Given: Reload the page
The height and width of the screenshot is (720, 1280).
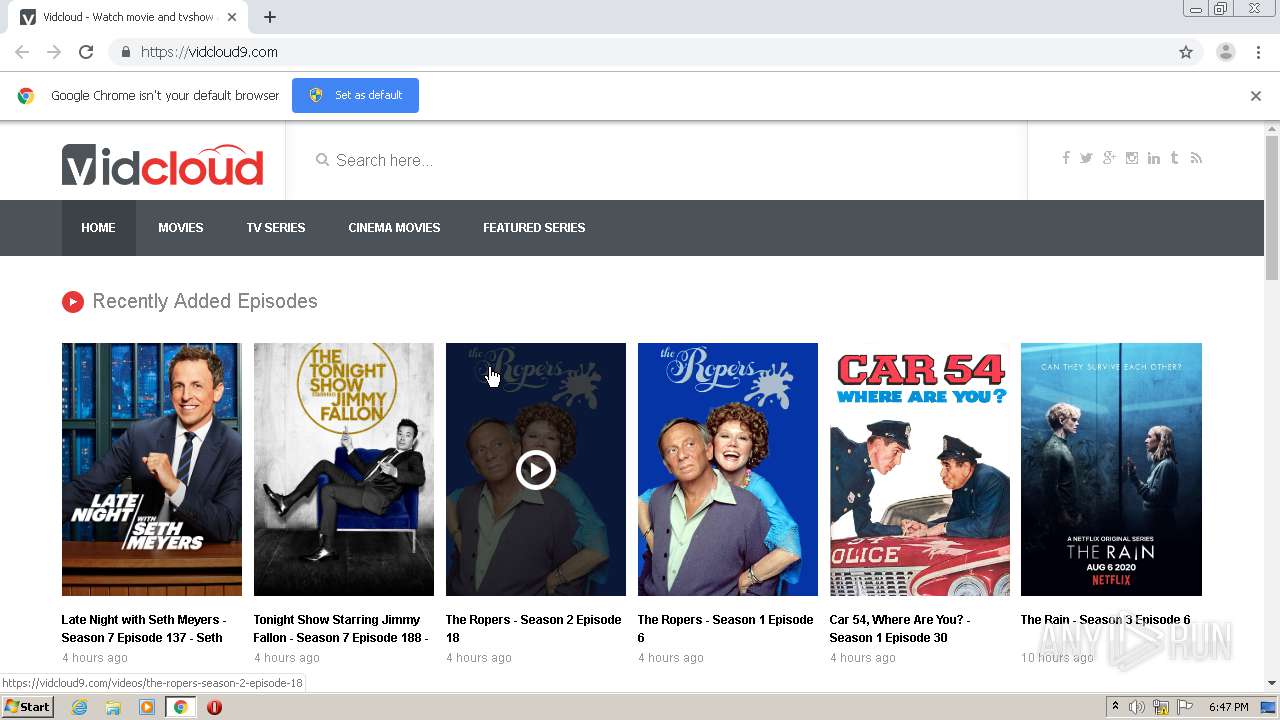Looking at the screenshot, I should [86, 52].
